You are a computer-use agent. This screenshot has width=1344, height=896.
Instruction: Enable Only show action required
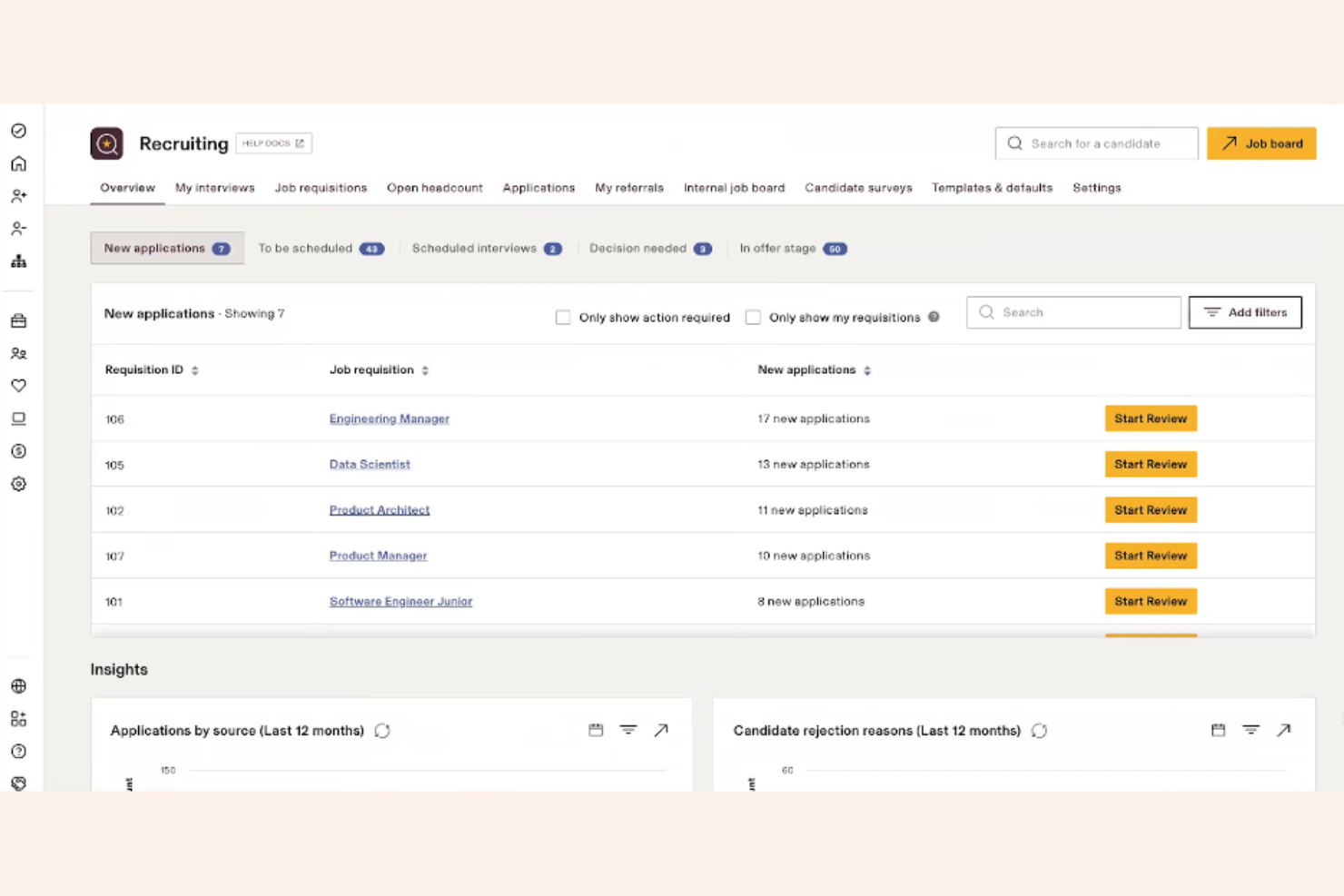coord(563,317)
